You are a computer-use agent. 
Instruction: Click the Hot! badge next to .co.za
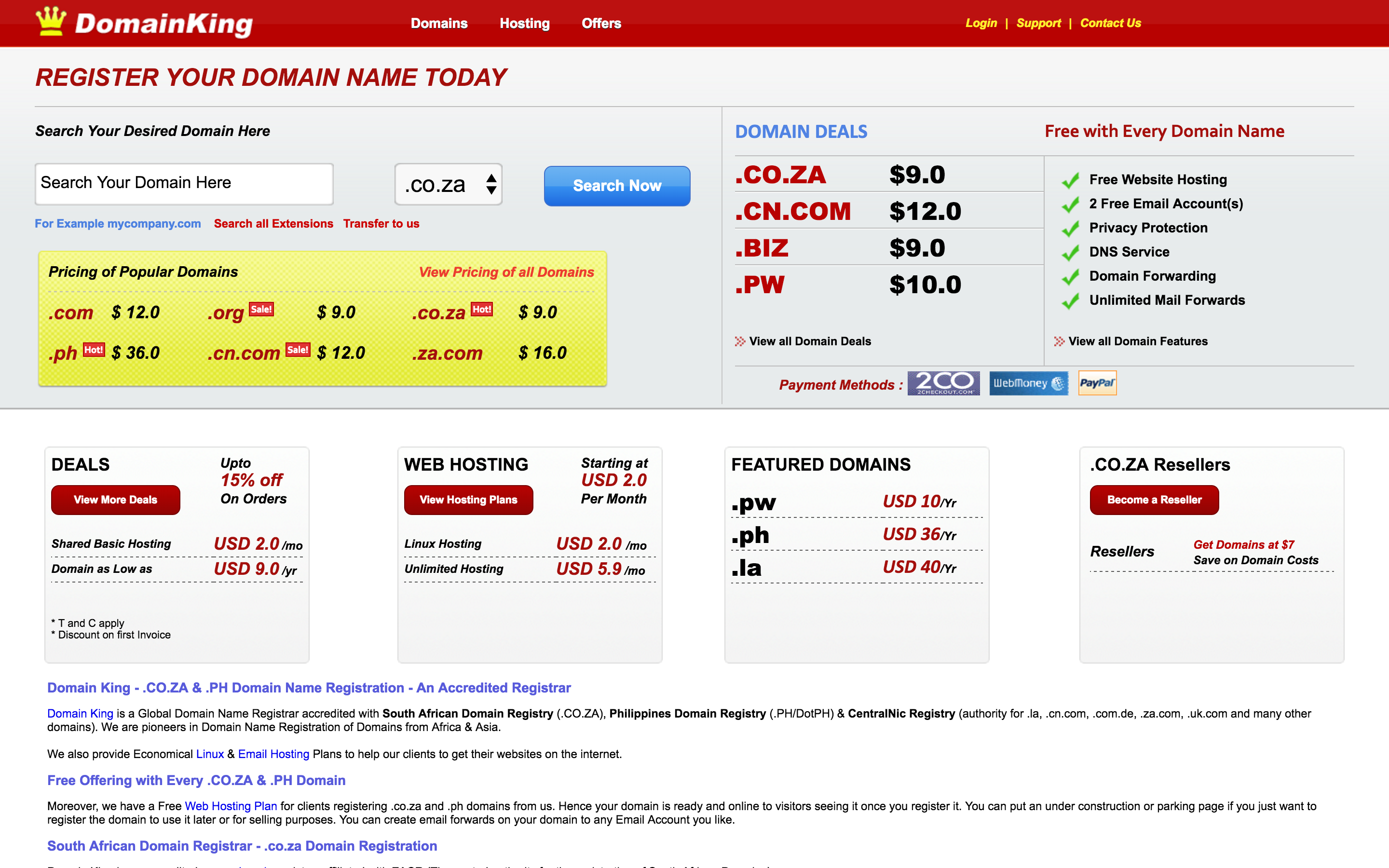click(481, 309)
